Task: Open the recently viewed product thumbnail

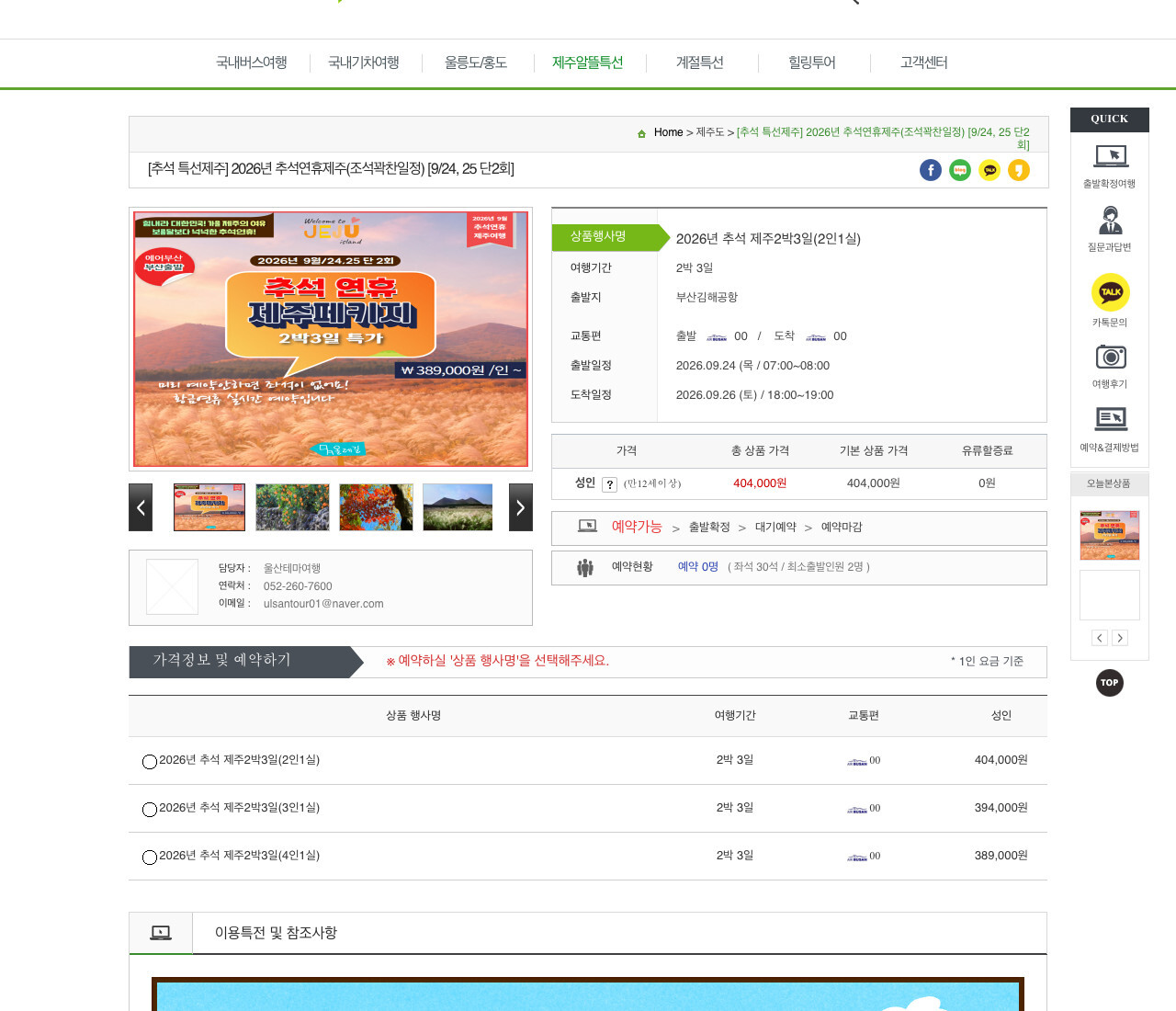Action: tap(1110, 535)
